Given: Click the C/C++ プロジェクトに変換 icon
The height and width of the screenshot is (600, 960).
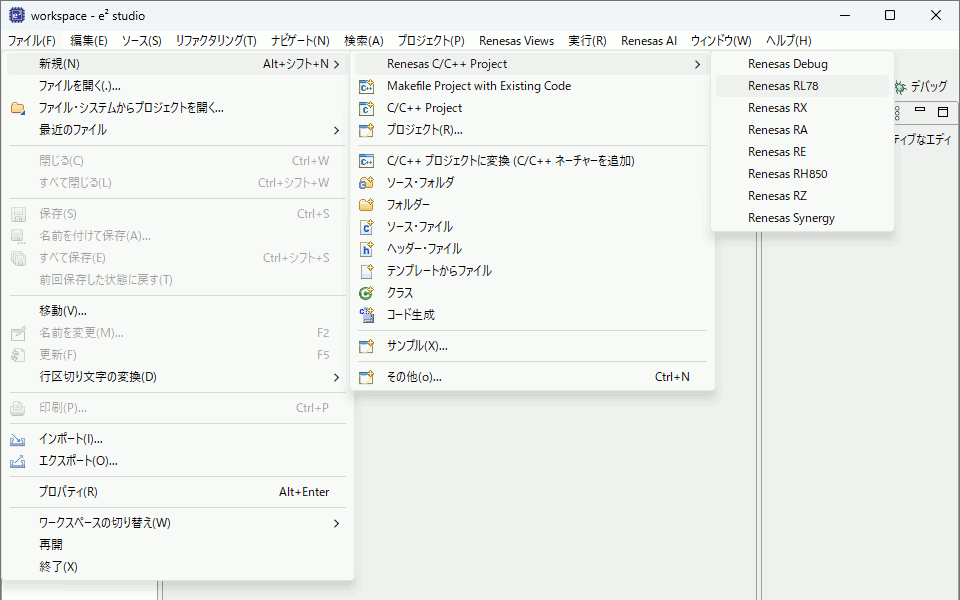Looking at the screenshot, I should pos(366,161).
